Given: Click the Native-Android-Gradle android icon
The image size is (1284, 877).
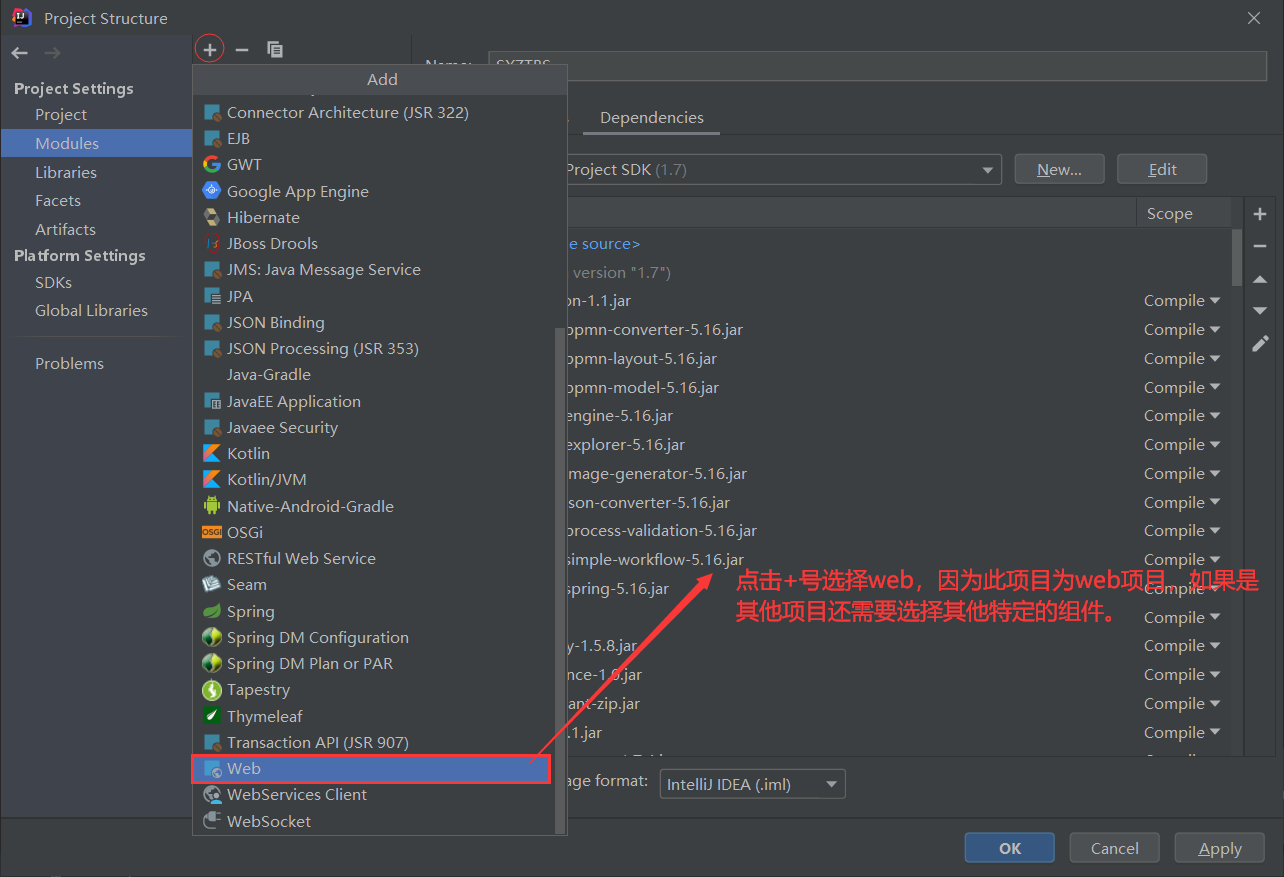Looking at the screenshot, I should [212, 506].
